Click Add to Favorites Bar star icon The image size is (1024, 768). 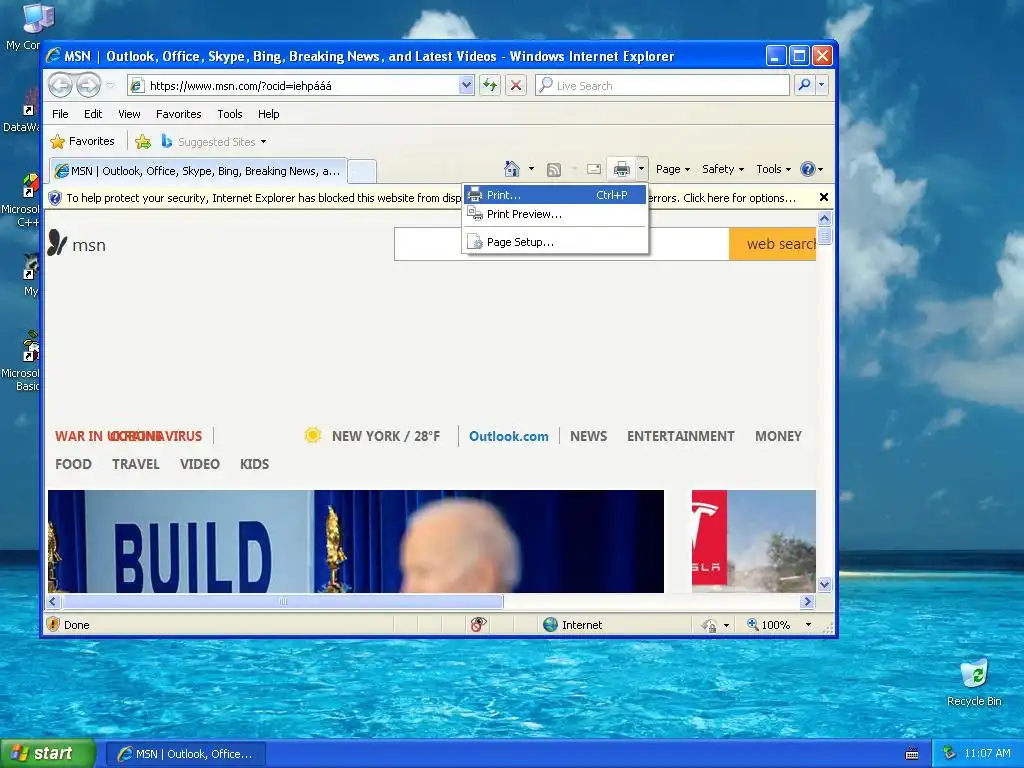pyautogui.click(x=143, y=141)
